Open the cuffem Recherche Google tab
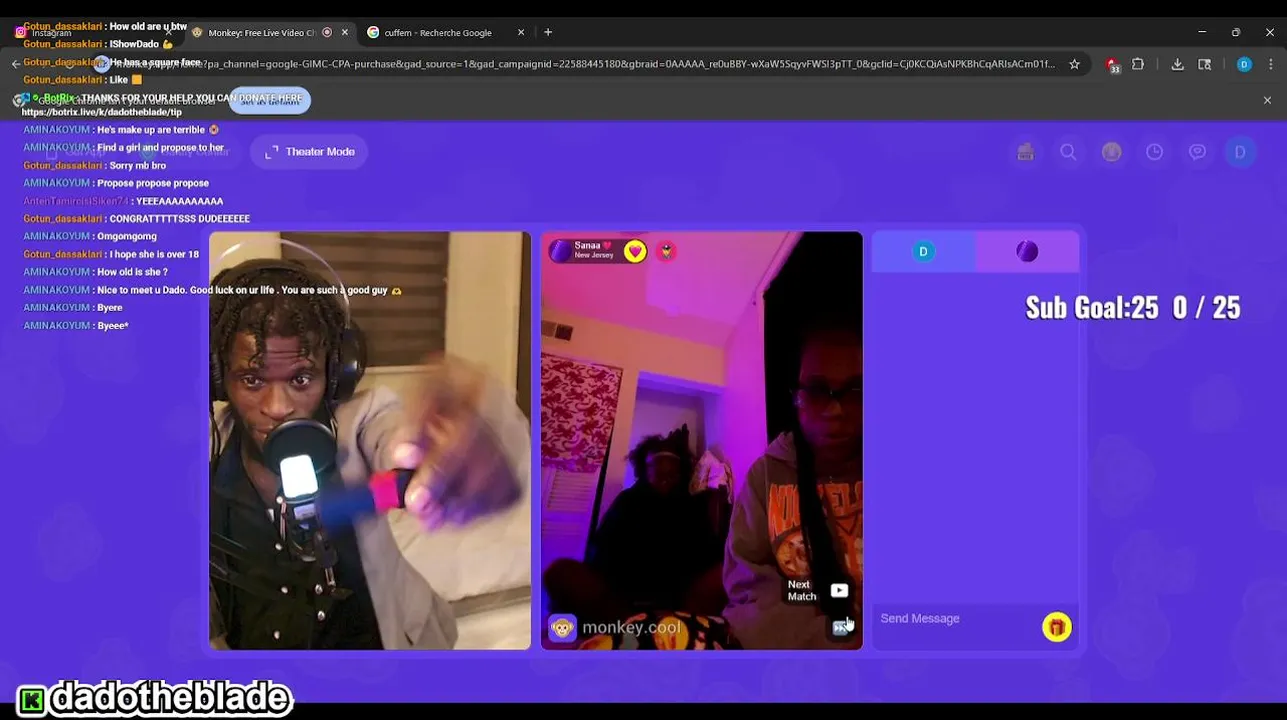1287x720 pixels. pos(437,32)
